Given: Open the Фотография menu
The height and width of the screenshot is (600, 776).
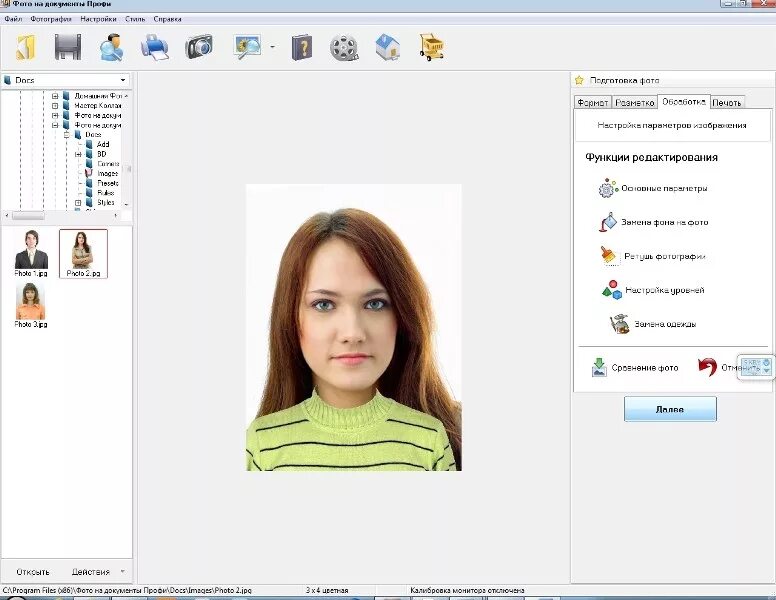Looking at the screenshot, I should pyautogui.click(x=51, y=19).
